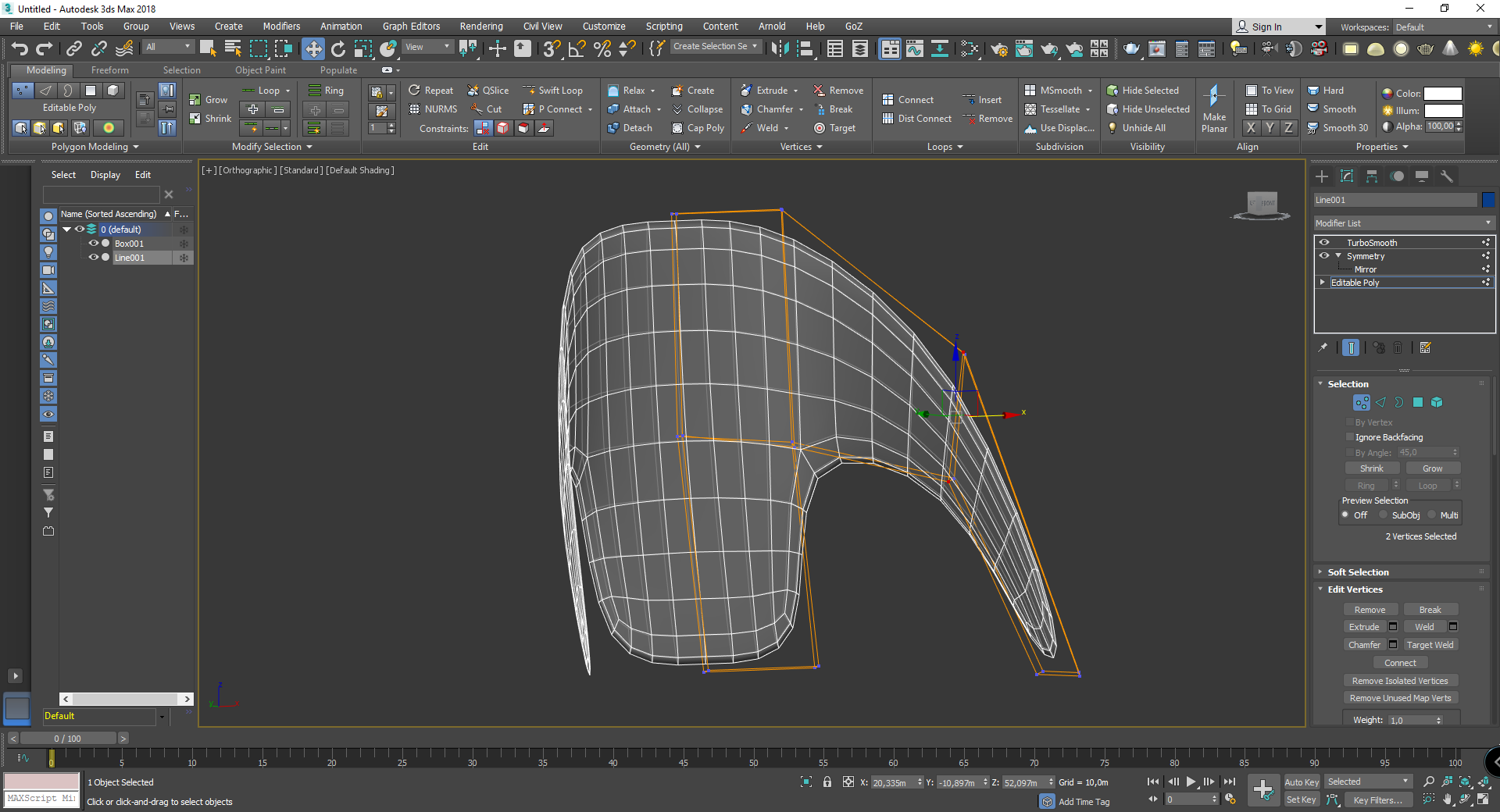This screenshot has width=1500, height=812.
Task: Switch to the Freeform ribbon tab
Action: 109,70
